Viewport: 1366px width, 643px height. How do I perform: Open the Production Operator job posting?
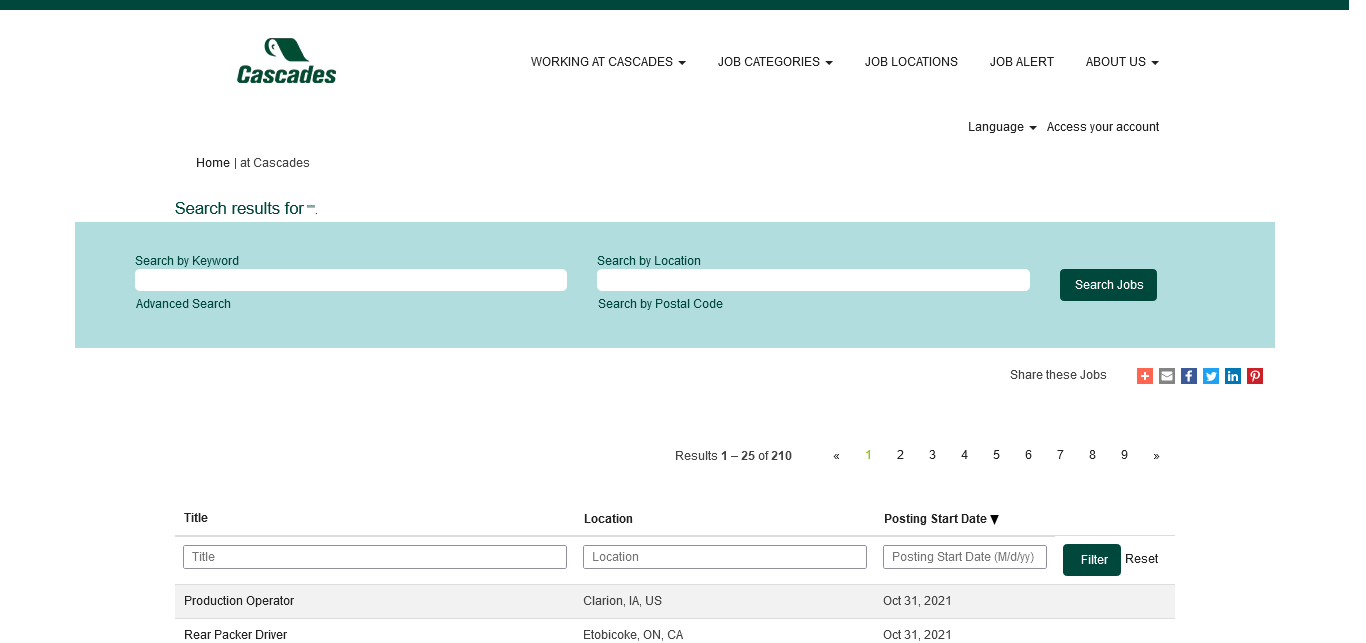pyautogui.click(x=239, y=601)
